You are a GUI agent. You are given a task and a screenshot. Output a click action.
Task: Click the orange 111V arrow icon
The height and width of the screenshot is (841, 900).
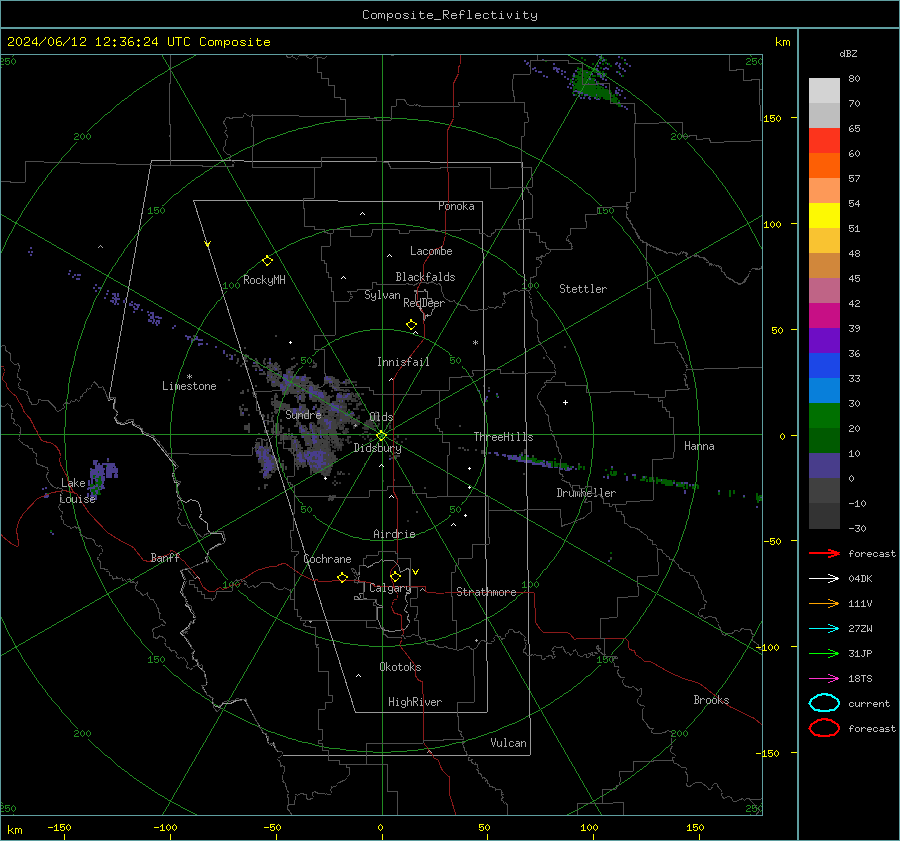(824, 603)
